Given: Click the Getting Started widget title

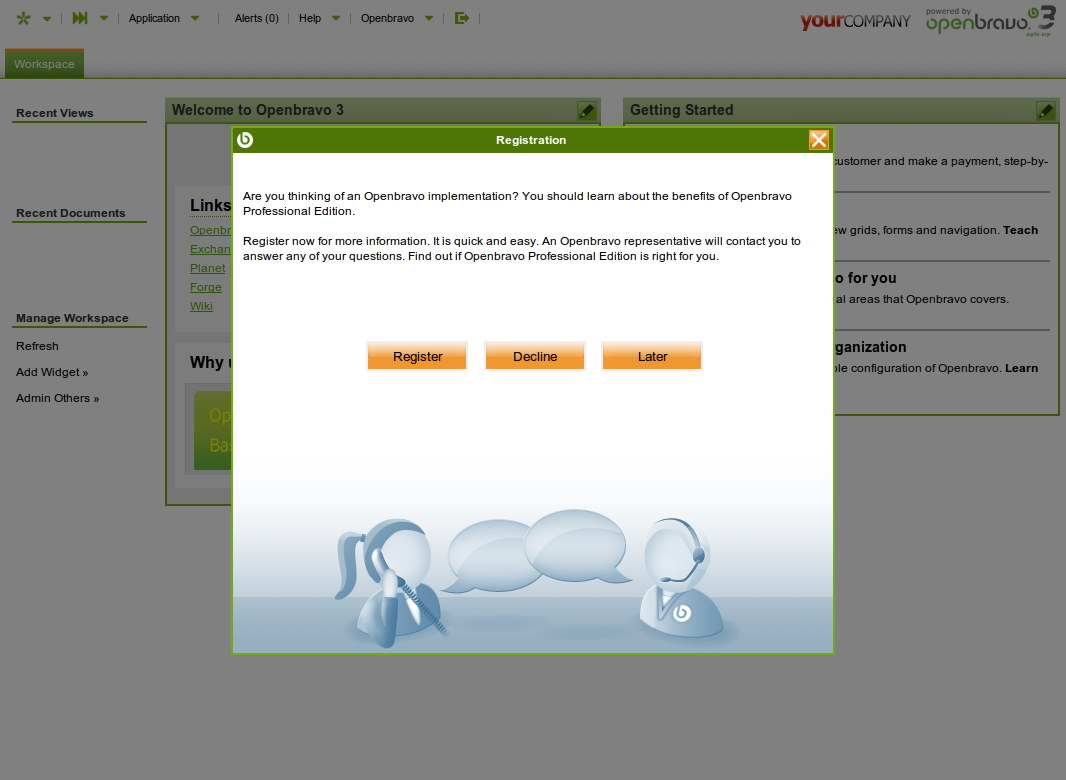Looking at the screenshot, I should [681, 110].
